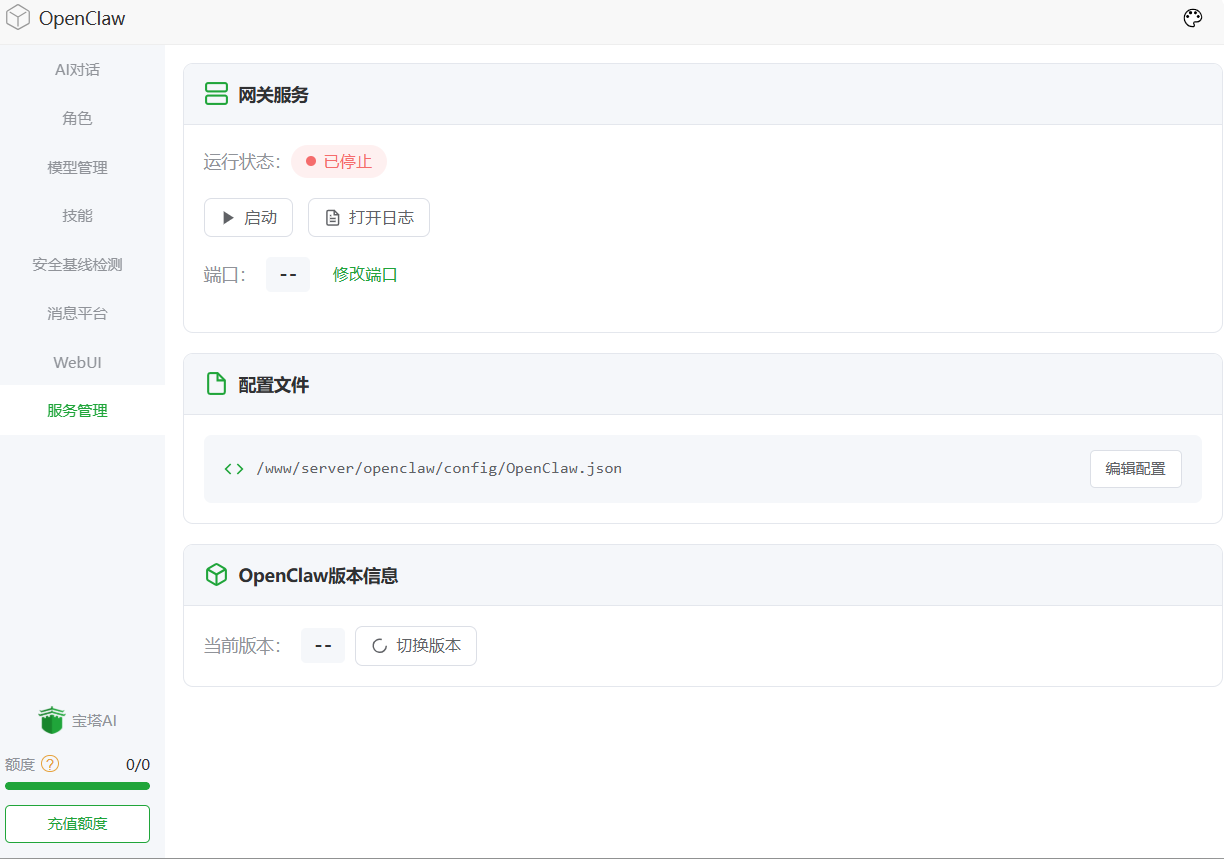
Task: Click 切换版本 to switch version
Action: coord(416,646)
